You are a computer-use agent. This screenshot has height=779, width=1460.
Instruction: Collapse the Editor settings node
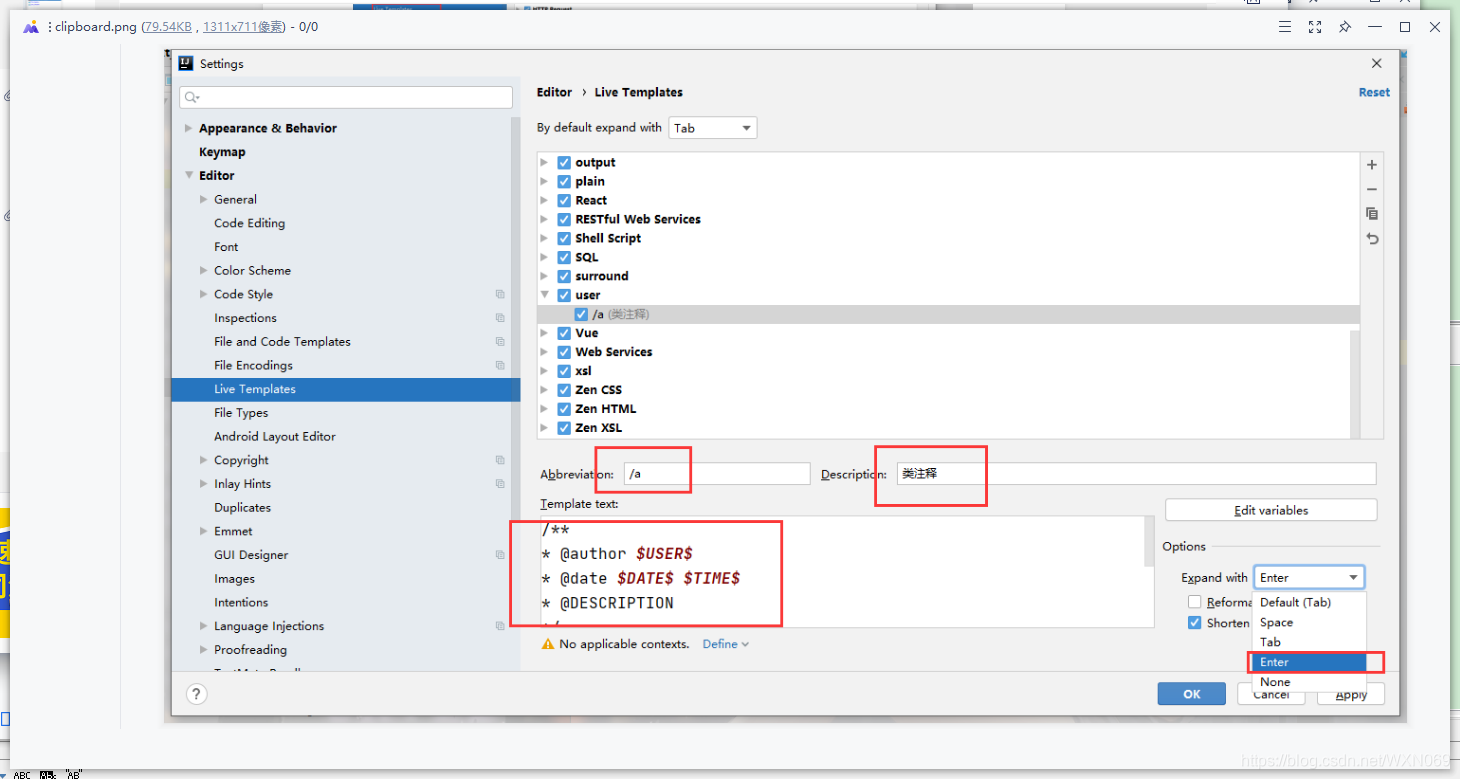(188, 175)
